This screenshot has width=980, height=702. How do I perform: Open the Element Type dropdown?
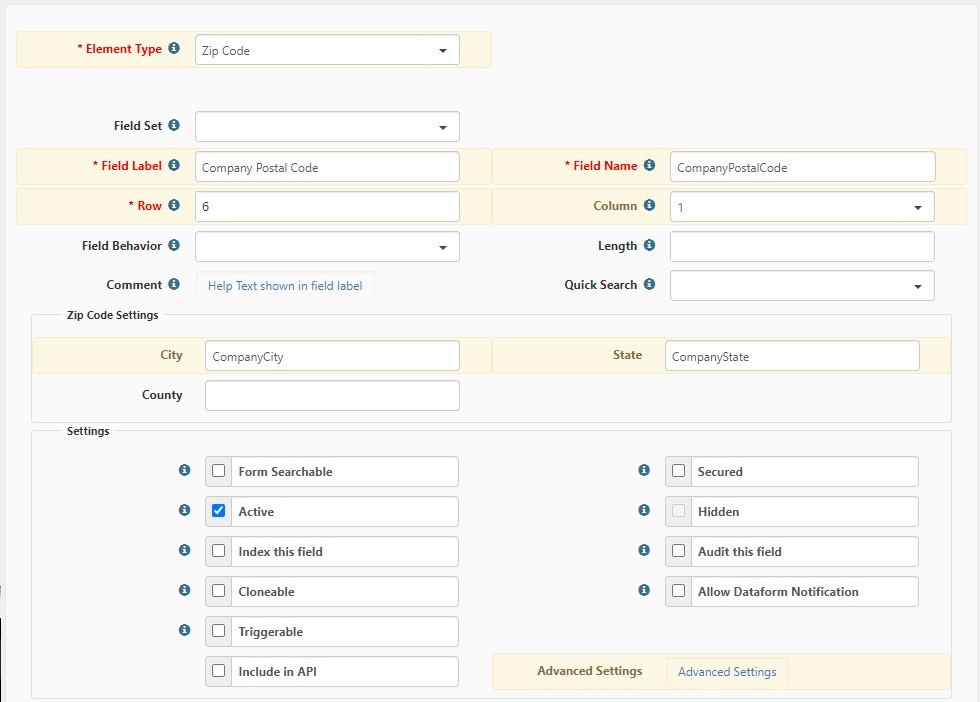pos(327,50)
